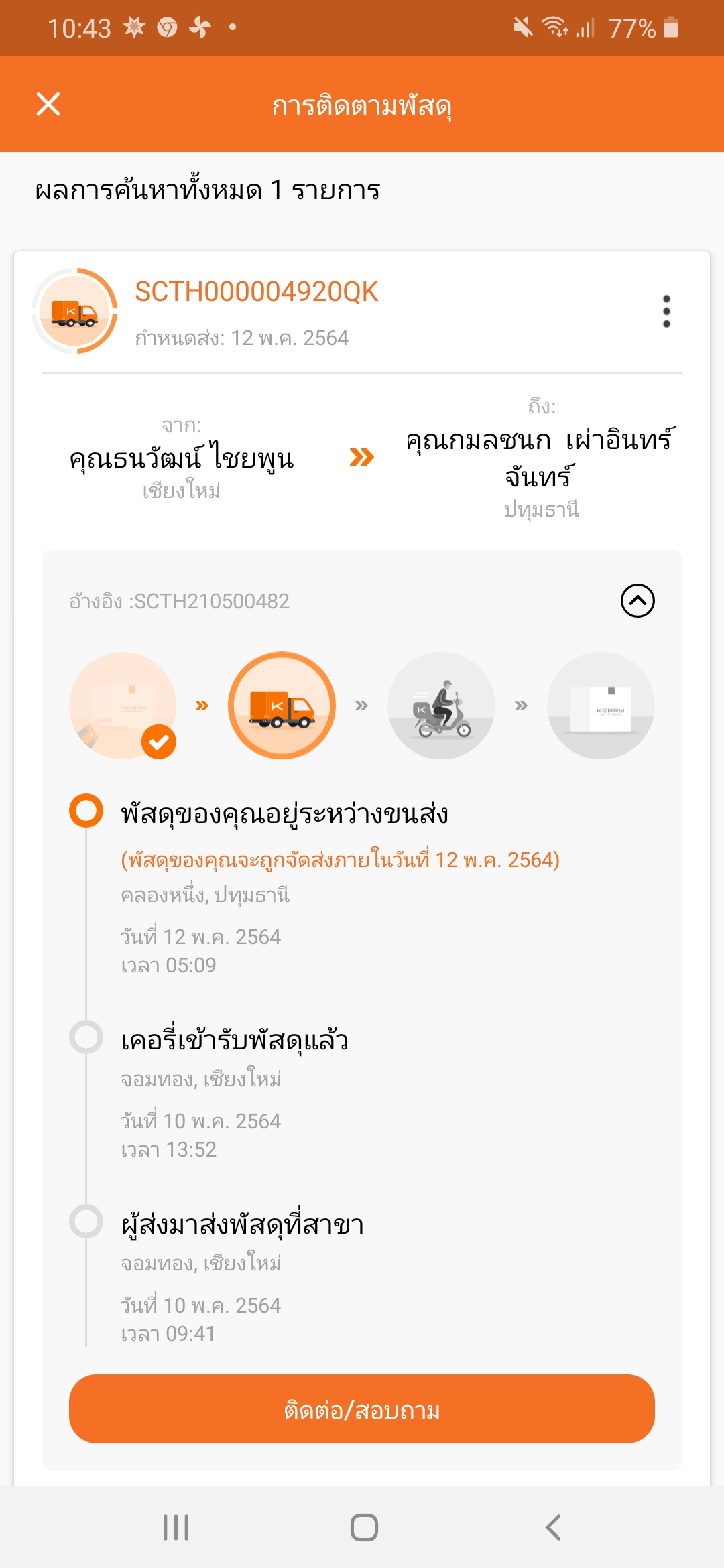Screen dimensions: 724x1568
Task: Select the เคอรี่เข้ารับพัสดุแล้ว timeline marker
Action: click(86, 1037)
